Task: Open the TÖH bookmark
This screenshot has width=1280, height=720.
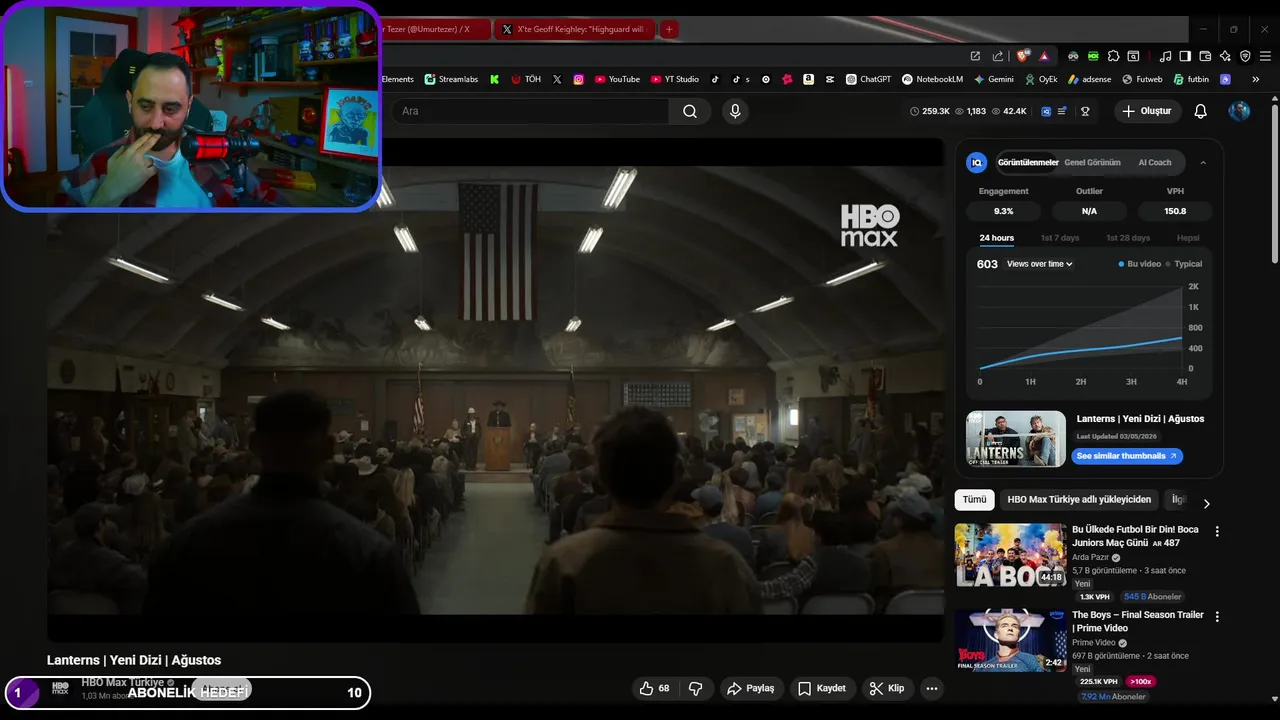Action: point(526,79)
